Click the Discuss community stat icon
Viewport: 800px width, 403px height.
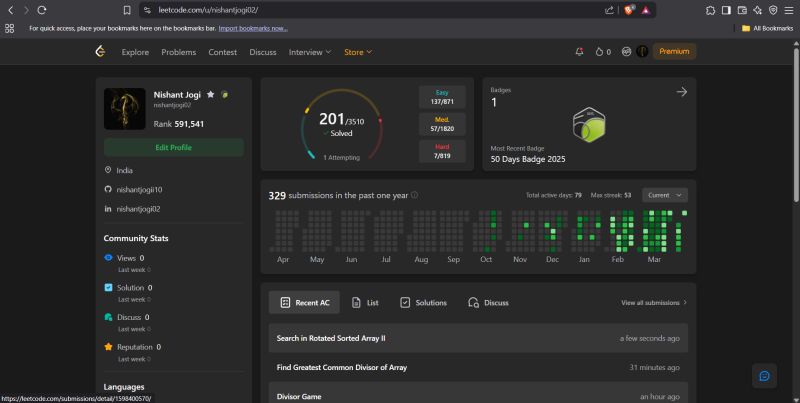[x=108, y=317]
